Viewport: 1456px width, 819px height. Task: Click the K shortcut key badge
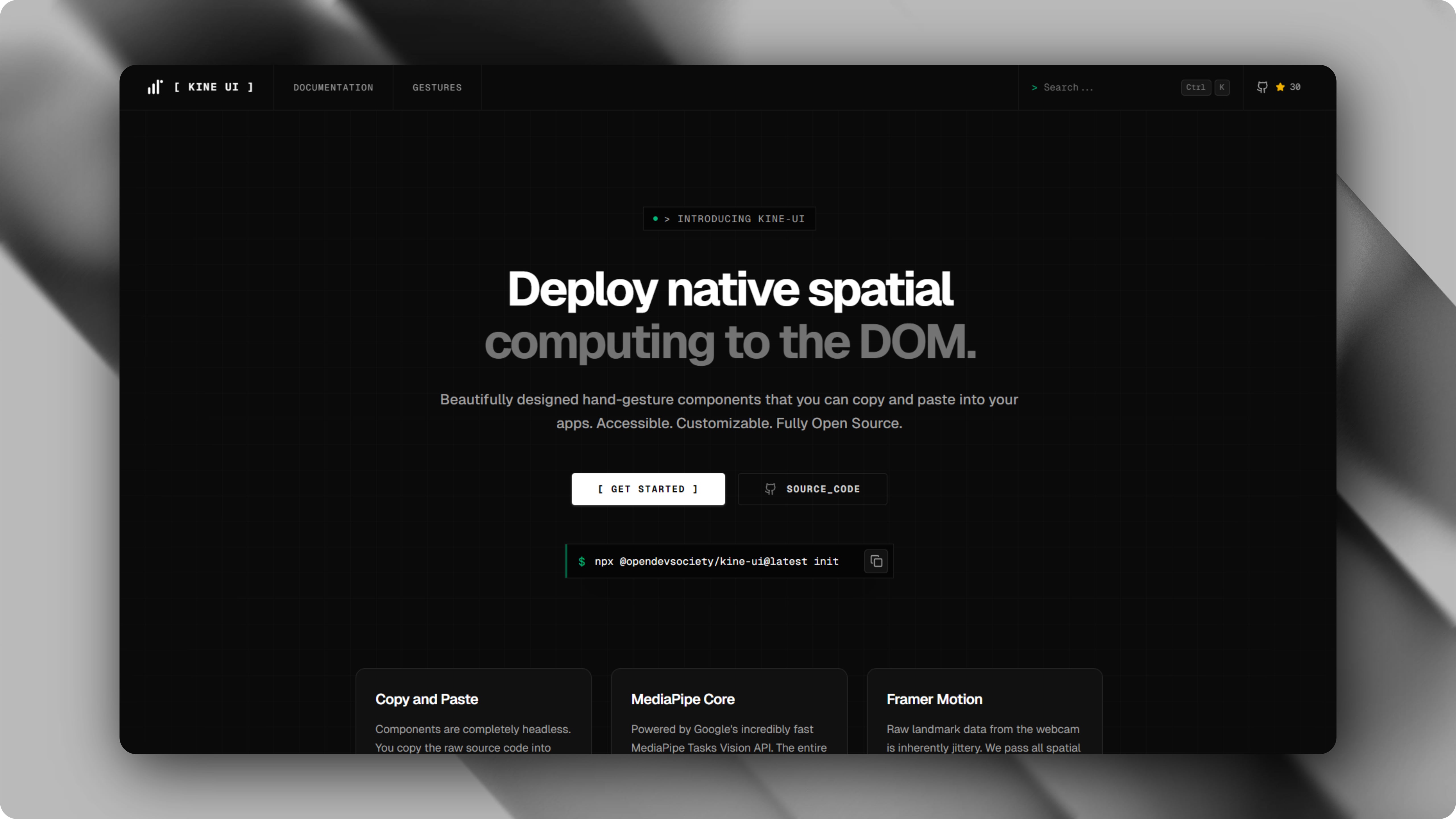click(1221, 87)
